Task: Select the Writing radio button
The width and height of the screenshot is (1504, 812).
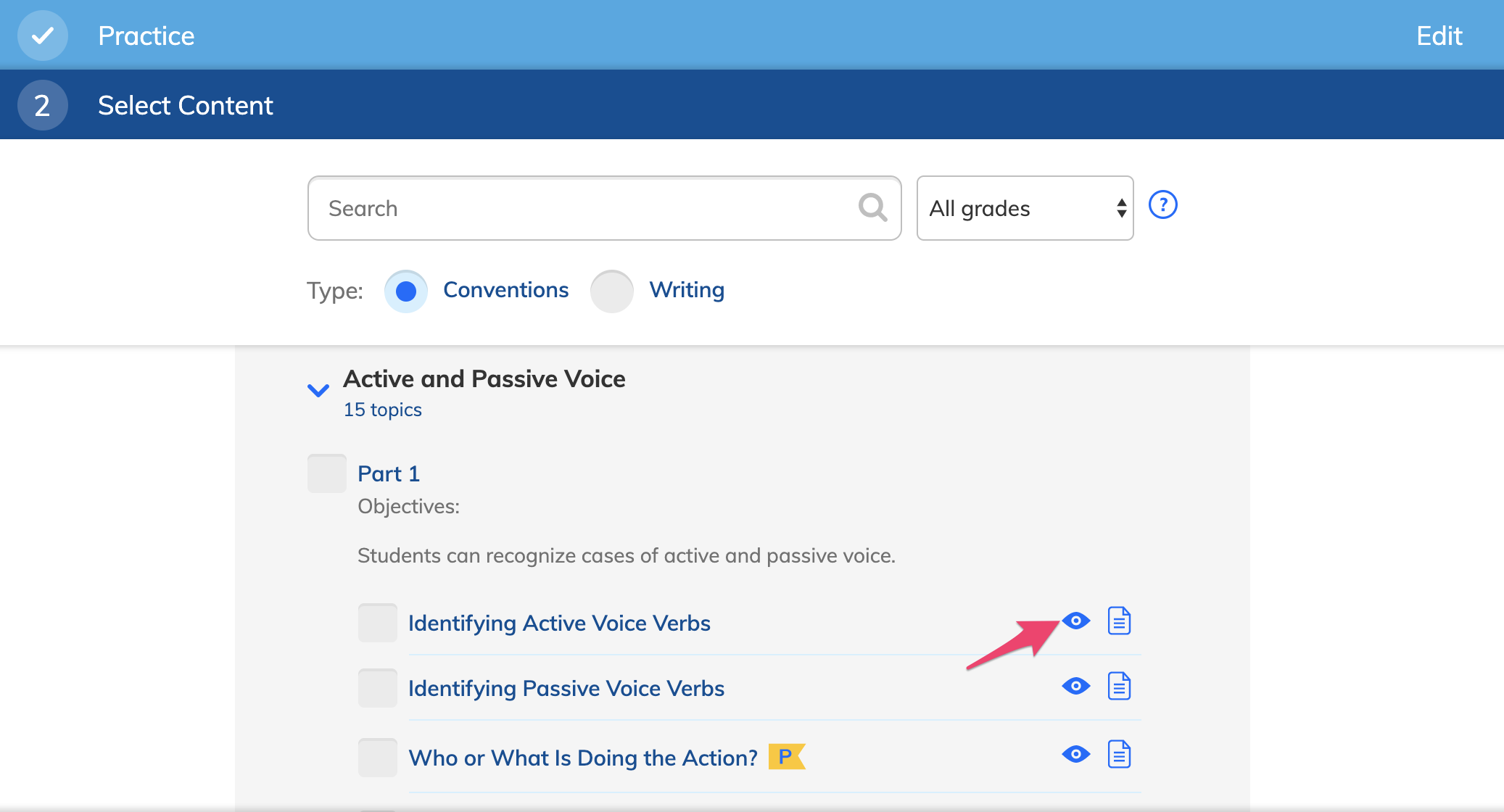Action: [612, 291]
